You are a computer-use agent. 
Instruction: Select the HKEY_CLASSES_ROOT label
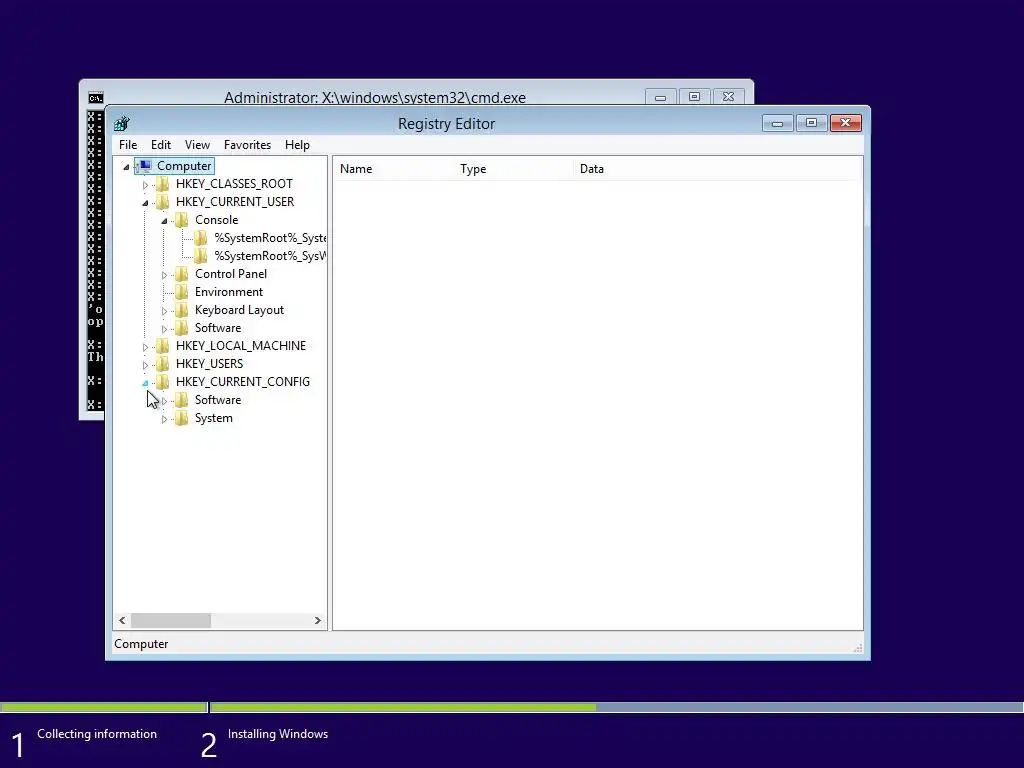pos(234,184)
